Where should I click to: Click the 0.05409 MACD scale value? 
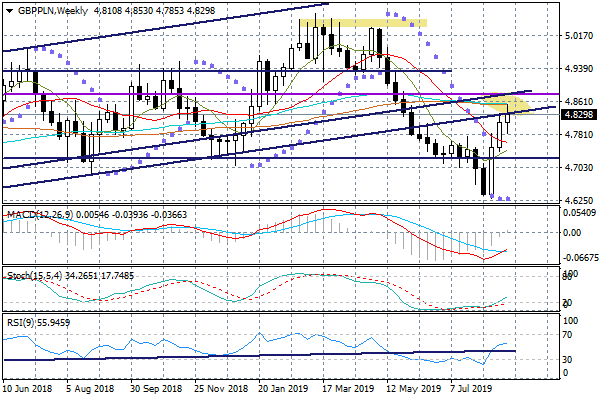pyautogui.click(x=580, y=213)
